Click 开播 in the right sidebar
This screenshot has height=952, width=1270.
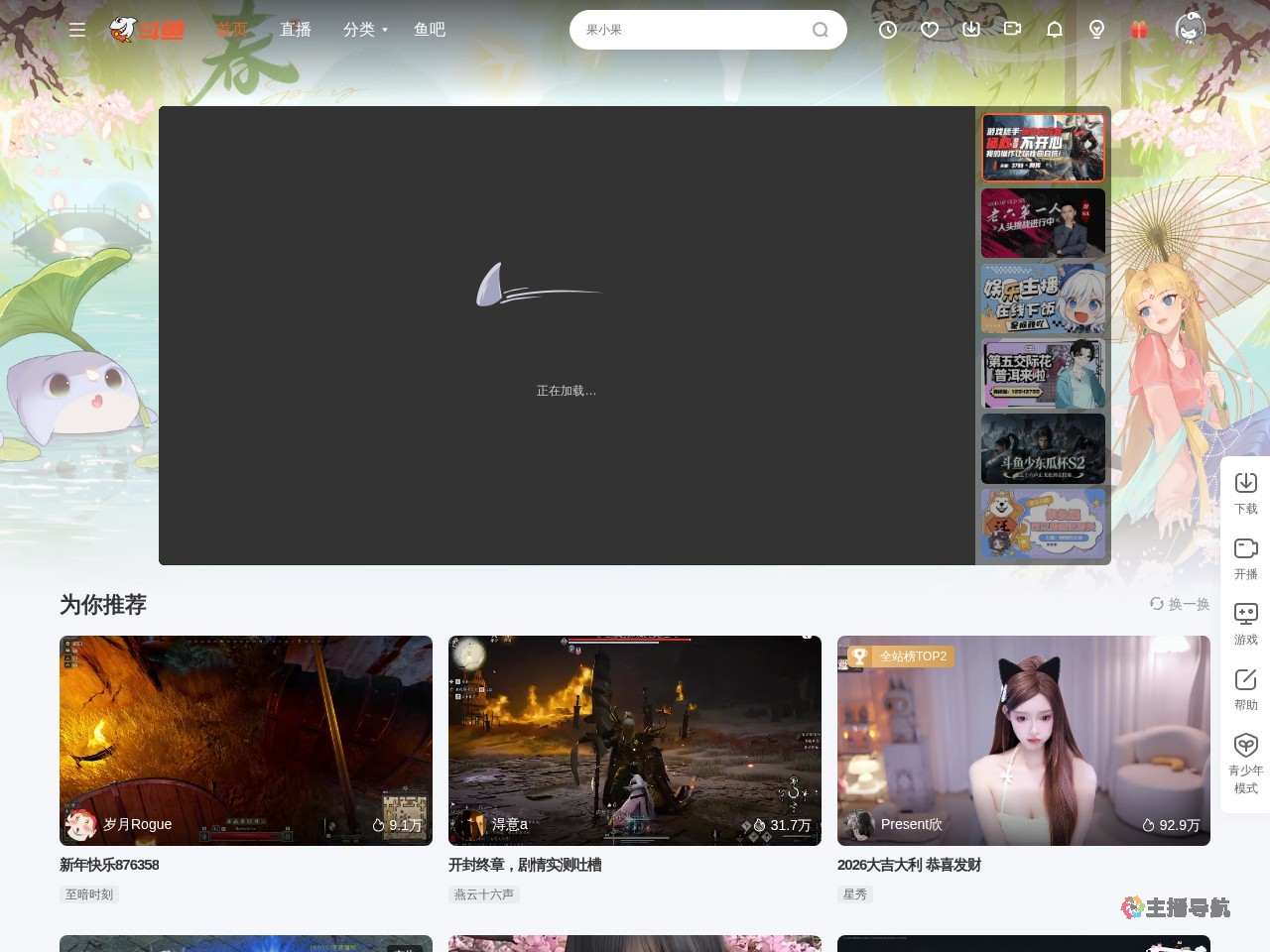tap(1245, 558)
